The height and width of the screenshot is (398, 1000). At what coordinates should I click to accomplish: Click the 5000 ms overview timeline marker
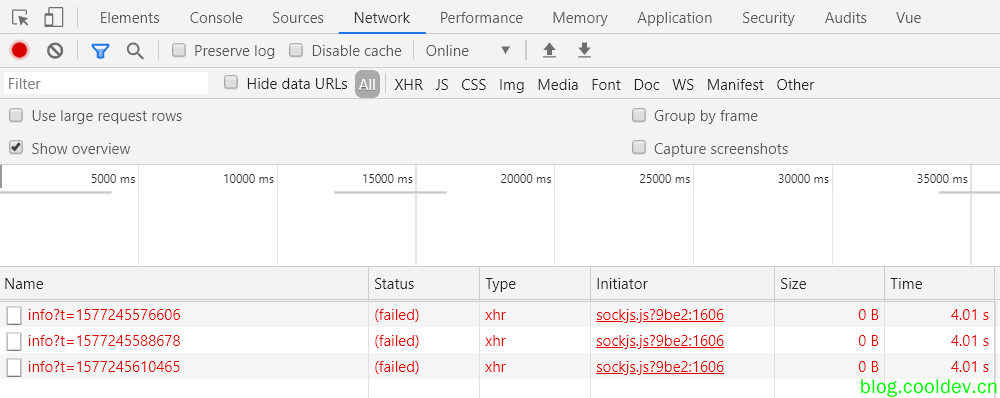(113, 179)
